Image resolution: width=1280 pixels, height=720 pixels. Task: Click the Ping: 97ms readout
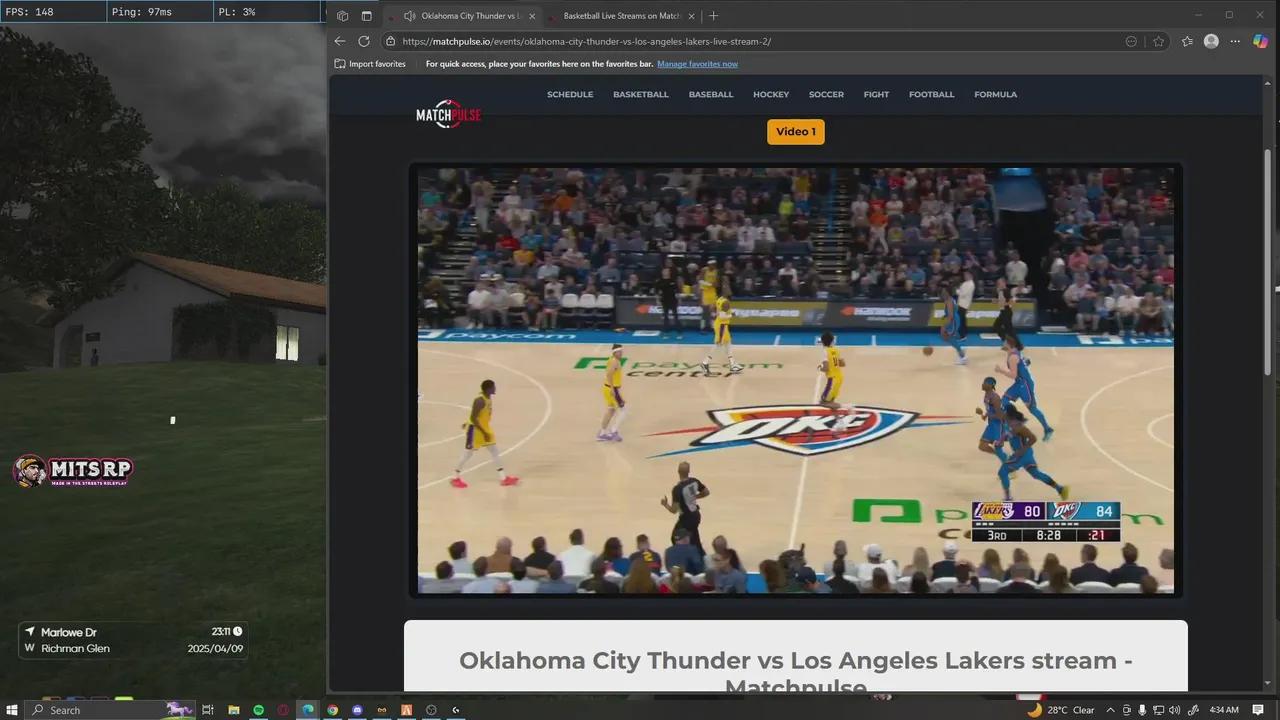tap(141, 12)
